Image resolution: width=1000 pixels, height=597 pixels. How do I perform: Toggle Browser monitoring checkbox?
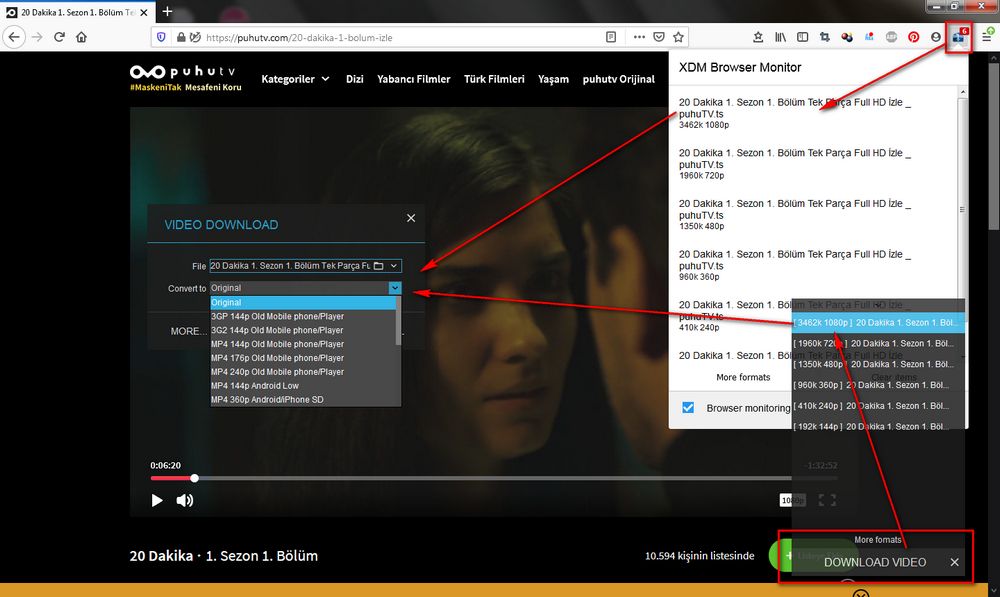688,408
